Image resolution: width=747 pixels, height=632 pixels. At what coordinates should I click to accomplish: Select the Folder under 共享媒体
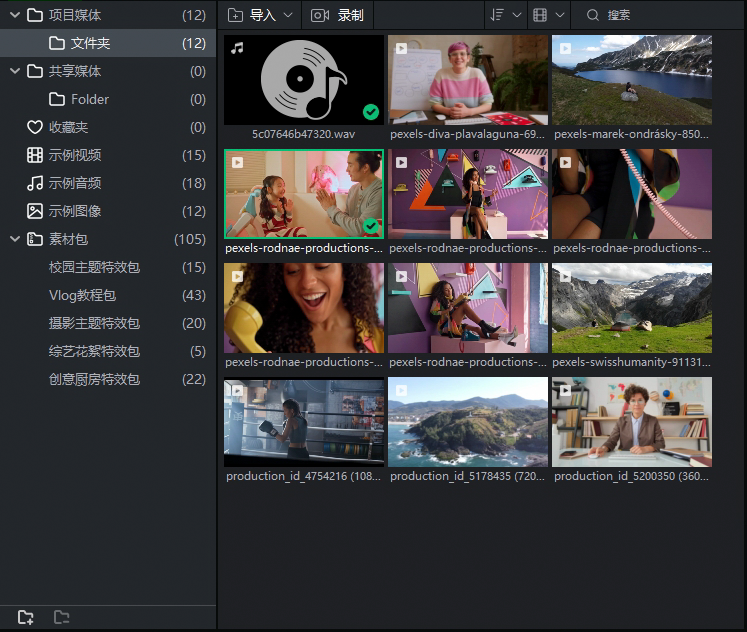tap(90, 99)
